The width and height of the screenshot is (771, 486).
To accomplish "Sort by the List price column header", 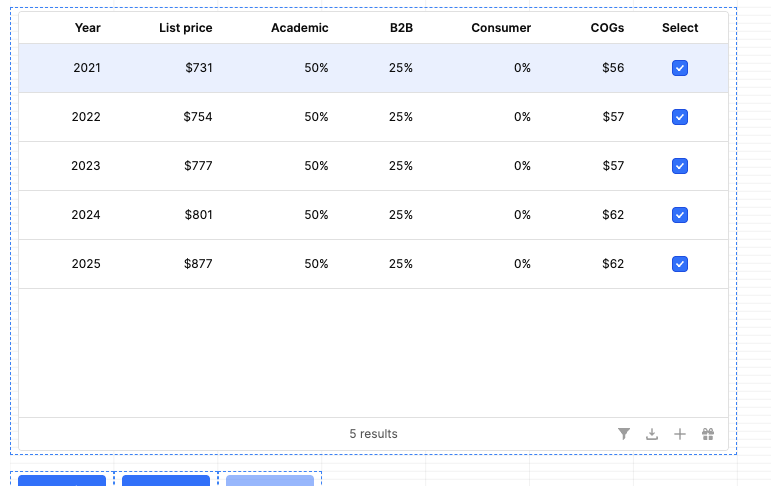I will [x=186, y=28].
